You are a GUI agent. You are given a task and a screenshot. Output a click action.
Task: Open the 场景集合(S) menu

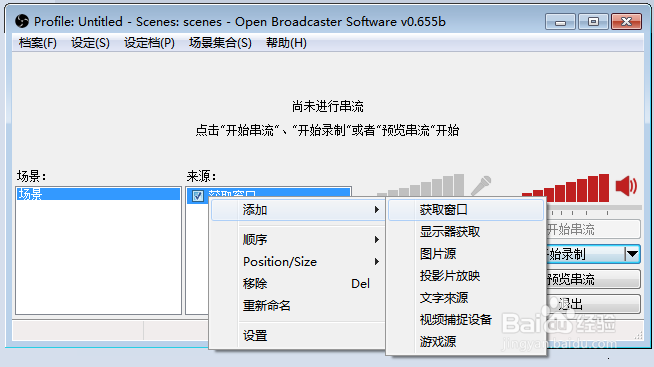pos(220,43)
